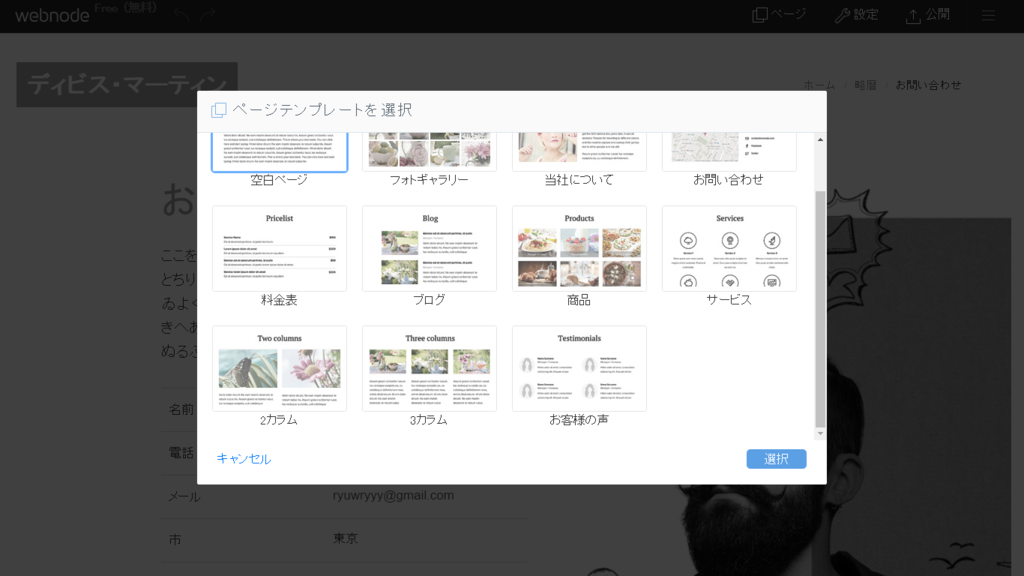Choose the Testimonials お客様の声 template
The image size is (1024, 576).
click(x=579, y=368)
